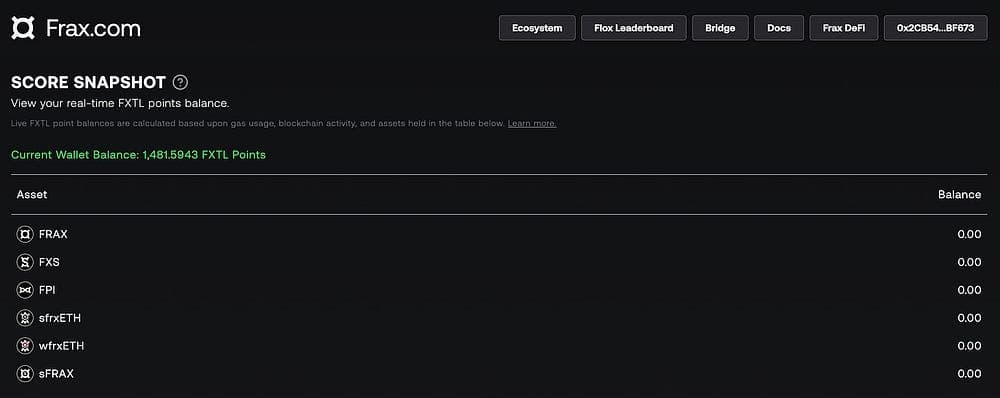Click the wfrxETH row balance 0.00

click(x=969, y=346)
